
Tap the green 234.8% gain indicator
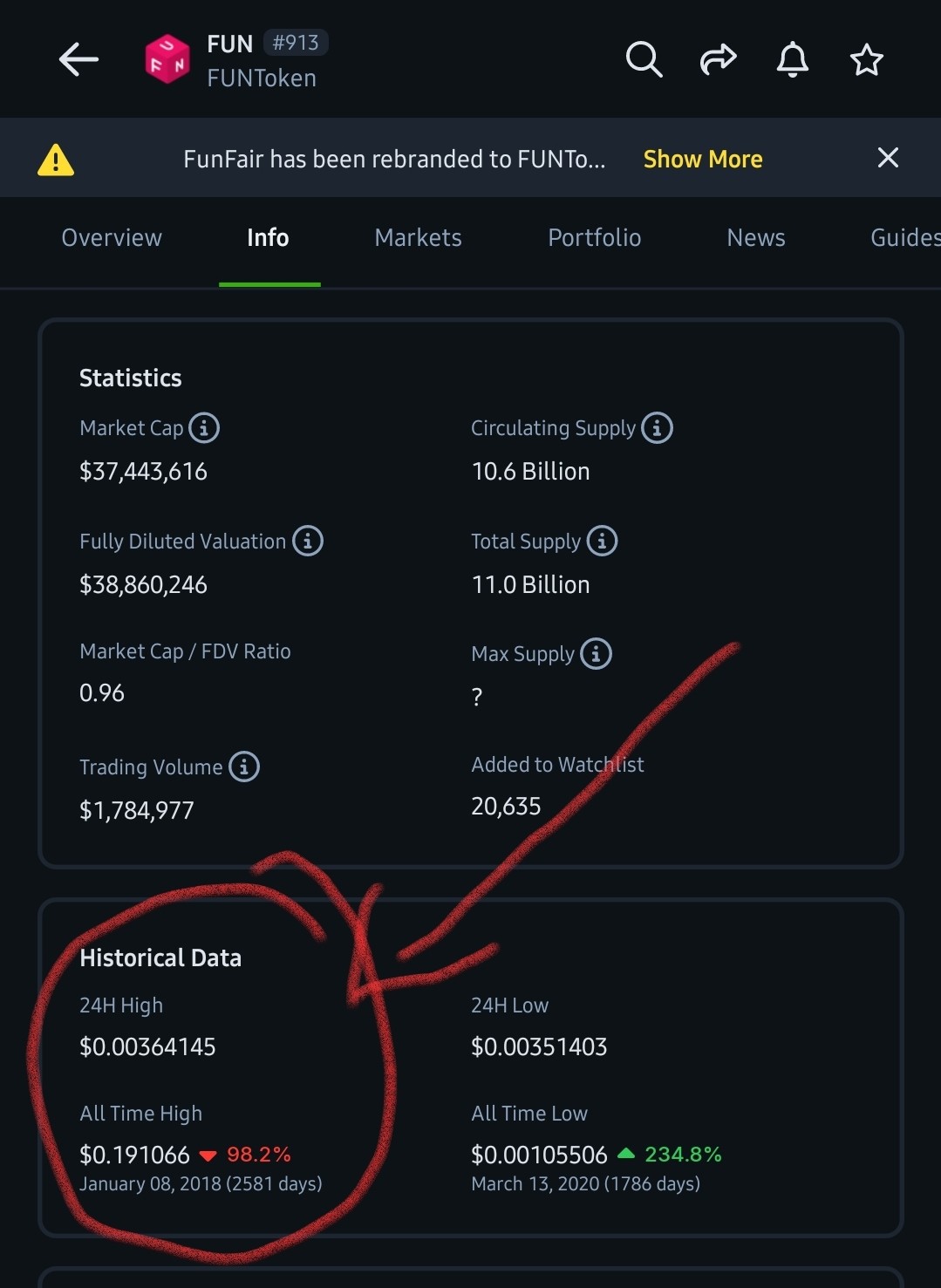[670, 1155]
